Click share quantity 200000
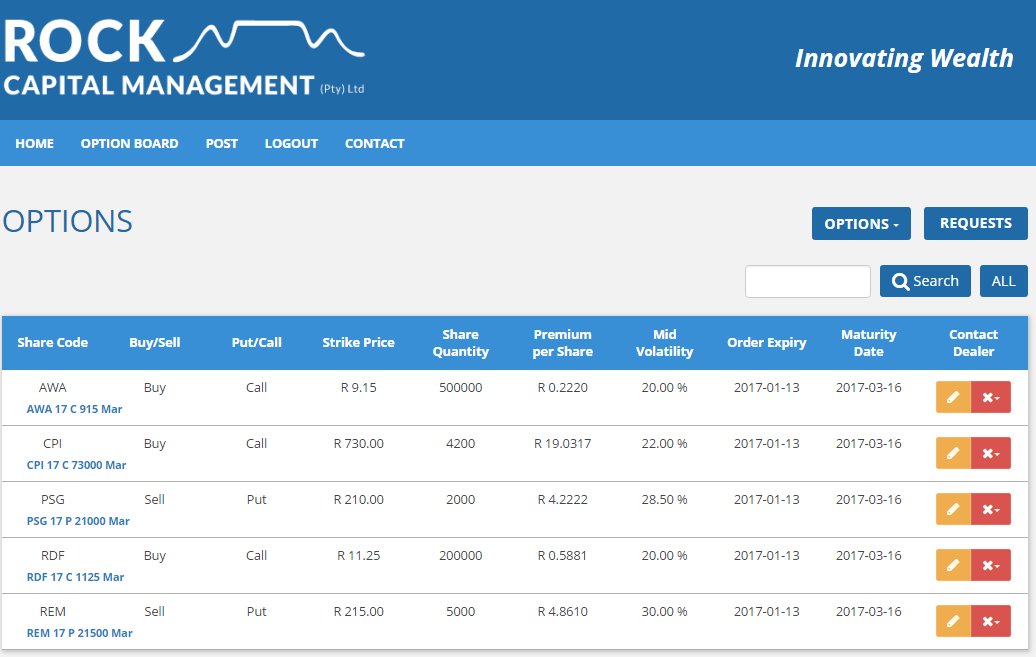 pos(461,556)
